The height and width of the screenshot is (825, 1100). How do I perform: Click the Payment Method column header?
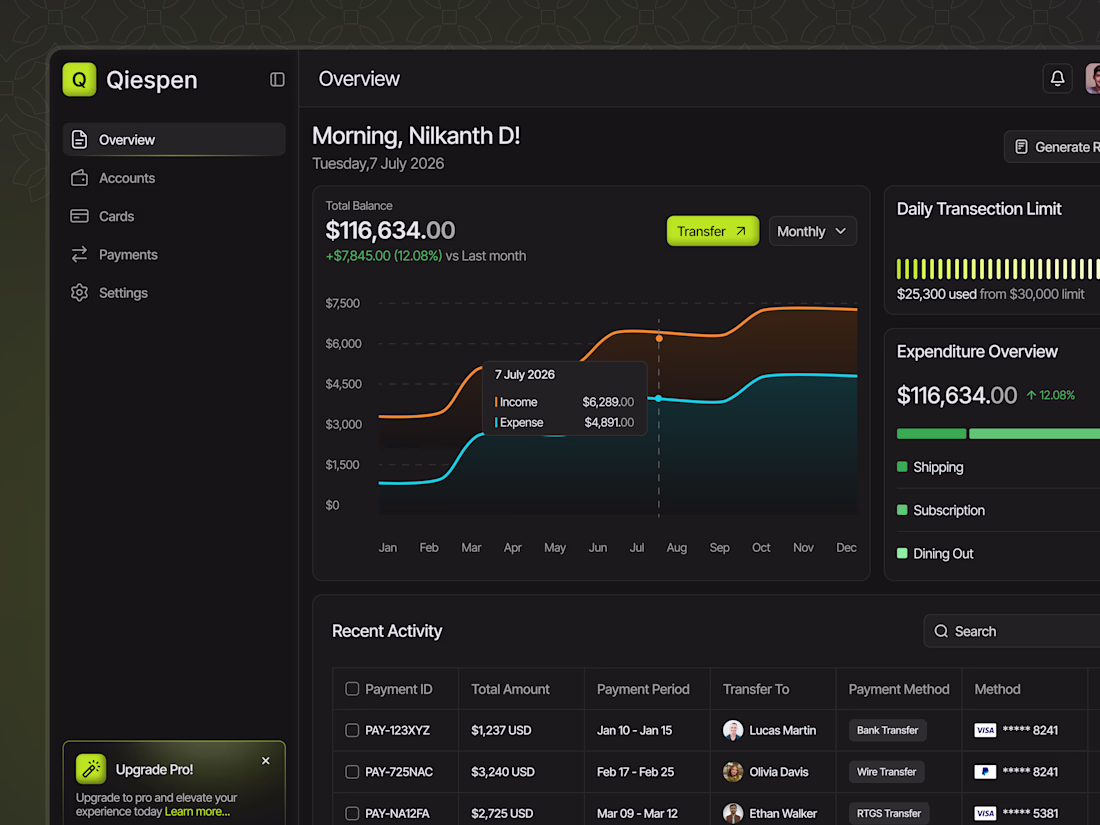click(x=899, y=689)
